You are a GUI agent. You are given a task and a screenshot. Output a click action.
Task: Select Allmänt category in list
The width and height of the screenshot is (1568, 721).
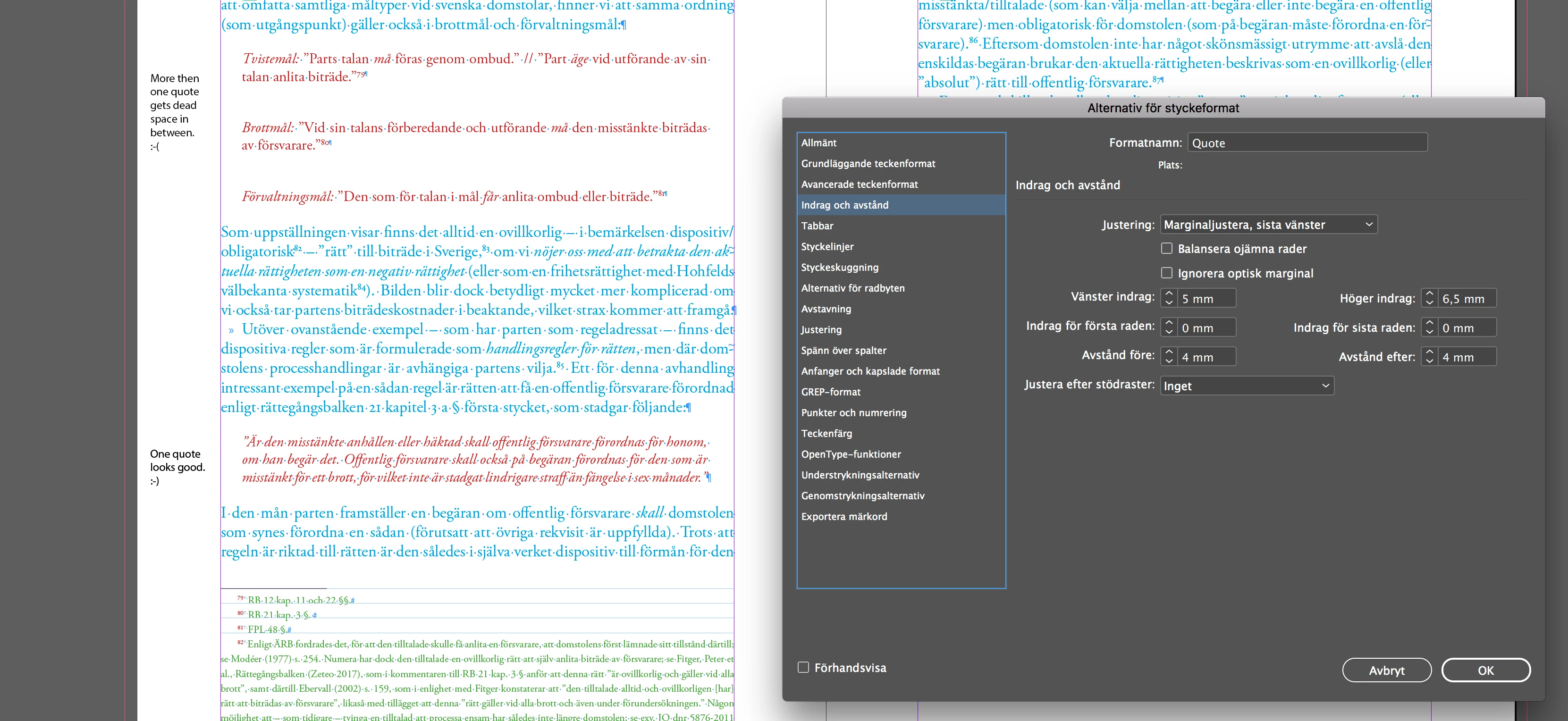point(818,143)
